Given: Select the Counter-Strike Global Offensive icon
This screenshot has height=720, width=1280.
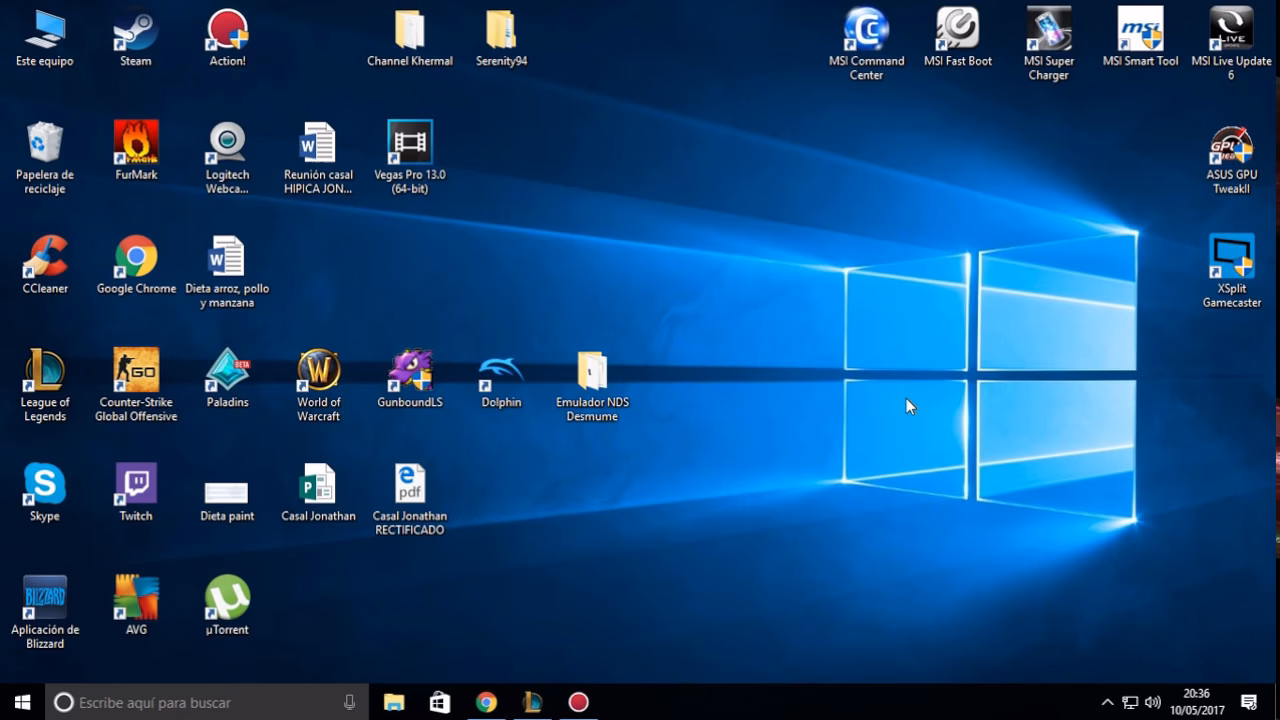Looking at the screenshot, I should pos(136,384).
